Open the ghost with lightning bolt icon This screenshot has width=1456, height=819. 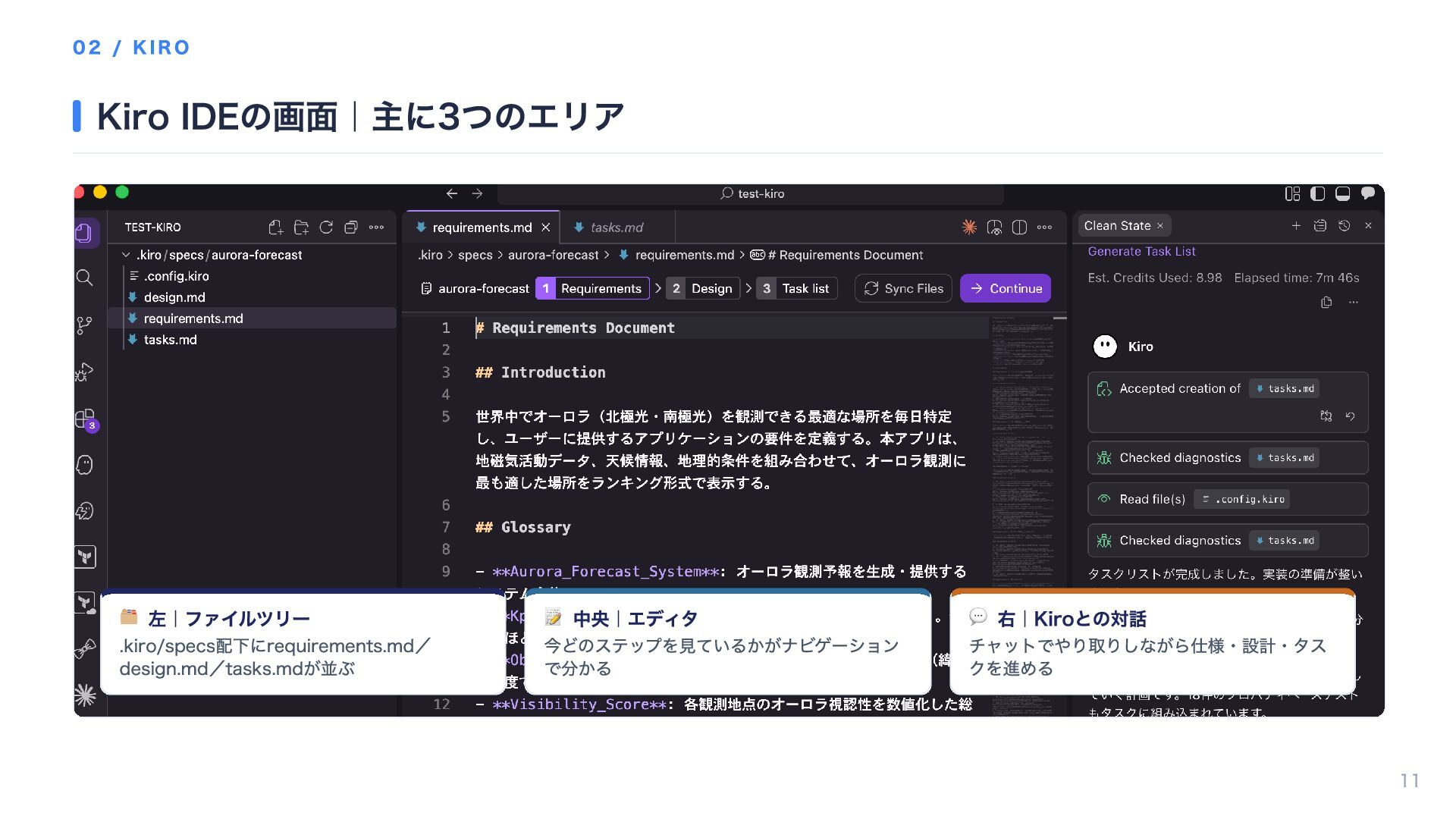(85, 511)
